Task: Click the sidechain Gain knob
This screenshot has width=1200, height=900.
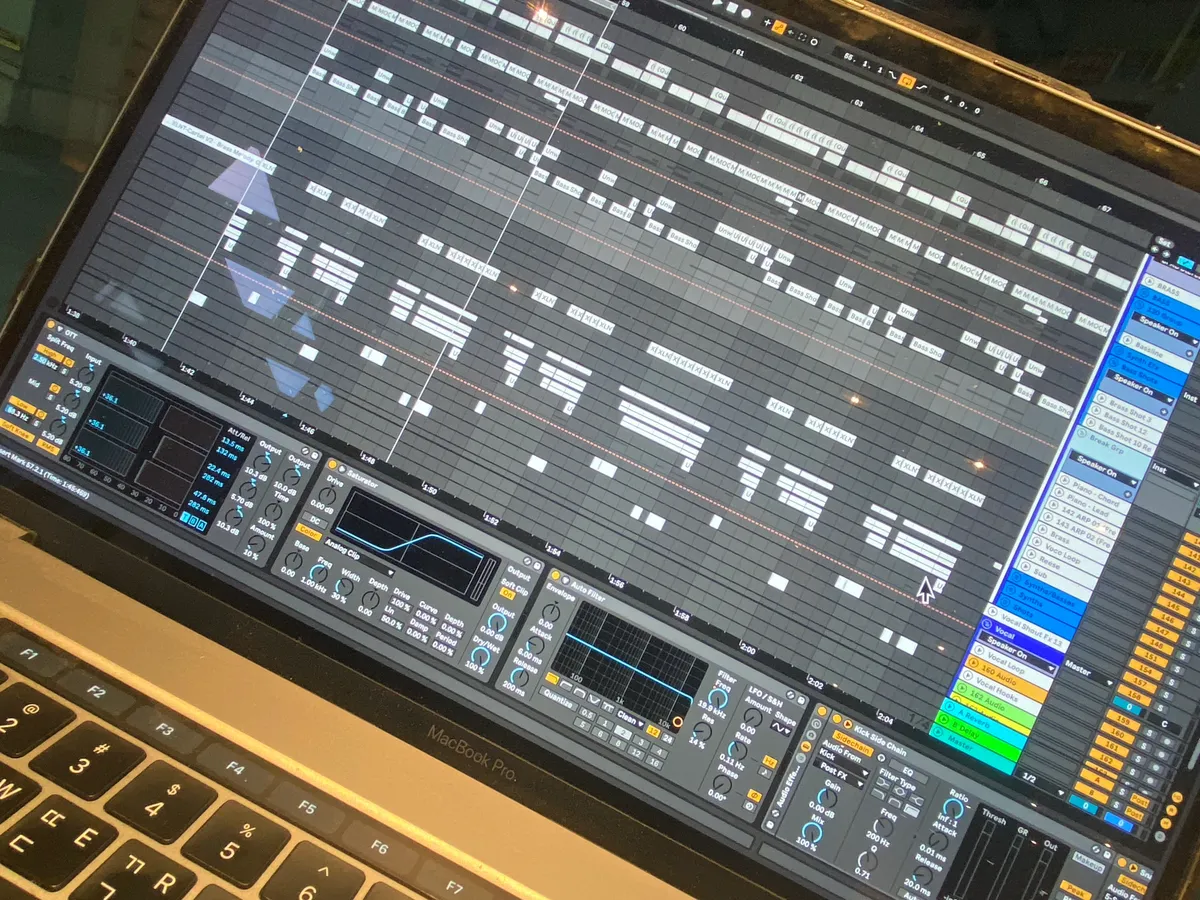Action: 827,797
